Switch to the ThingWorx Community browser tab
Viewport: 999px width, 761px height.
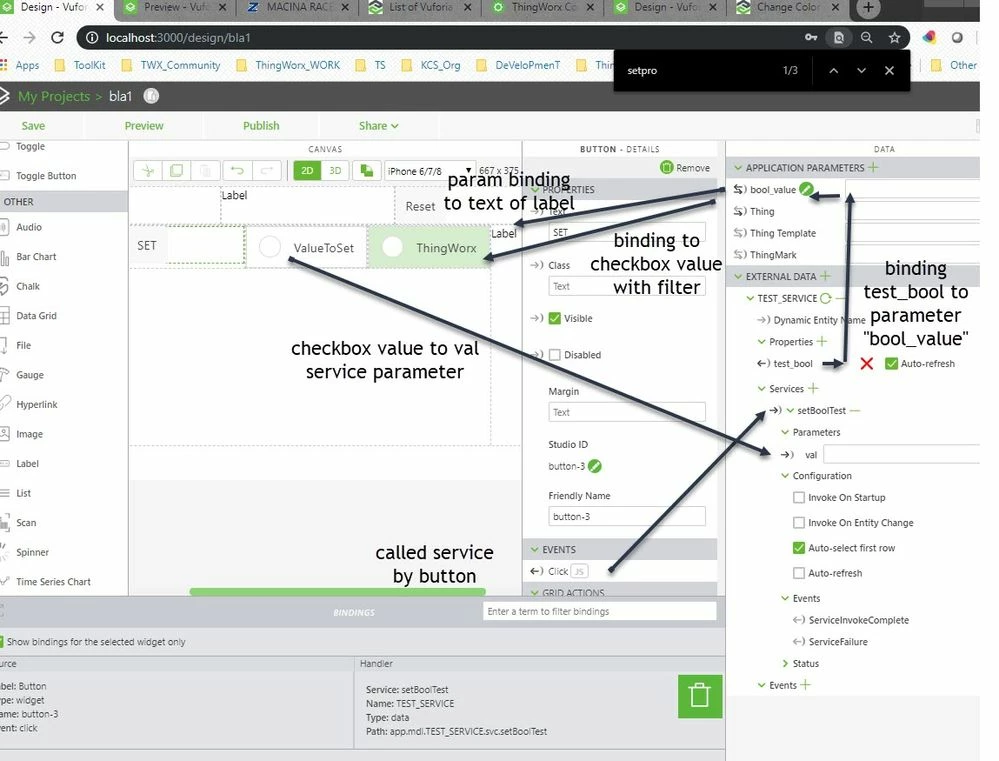543,8
